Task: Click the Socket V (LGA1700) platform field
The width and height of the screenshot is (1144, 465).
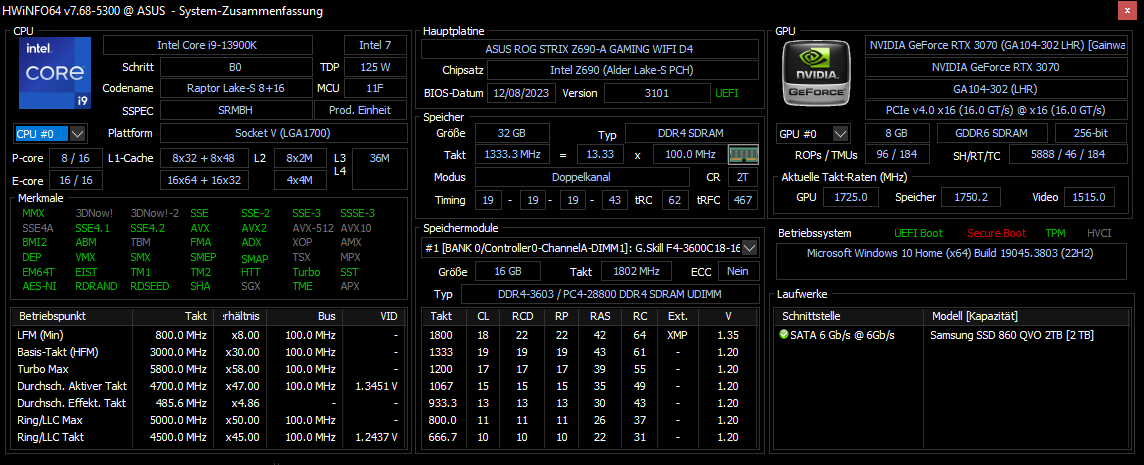Action: tap(284, 134)
